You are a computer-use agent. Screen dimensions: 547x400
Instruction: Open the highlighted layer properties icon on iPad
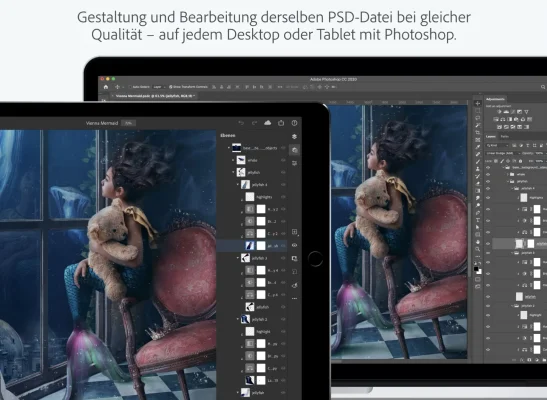coord(295,150)
